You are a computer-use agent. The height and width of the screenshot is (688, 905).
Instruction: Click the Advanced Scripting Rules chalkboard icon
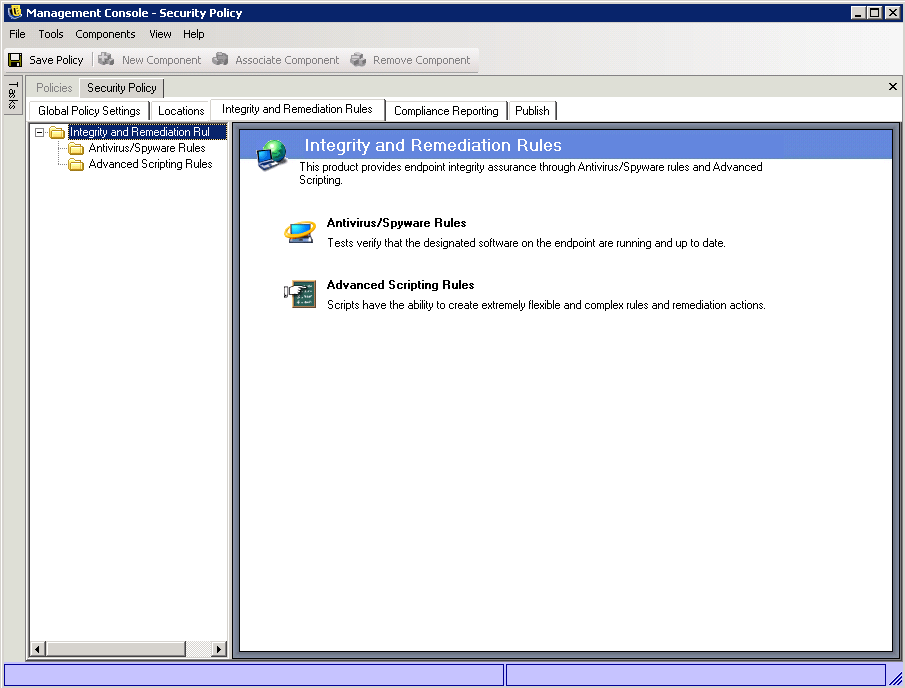click(x=300, y=294)
